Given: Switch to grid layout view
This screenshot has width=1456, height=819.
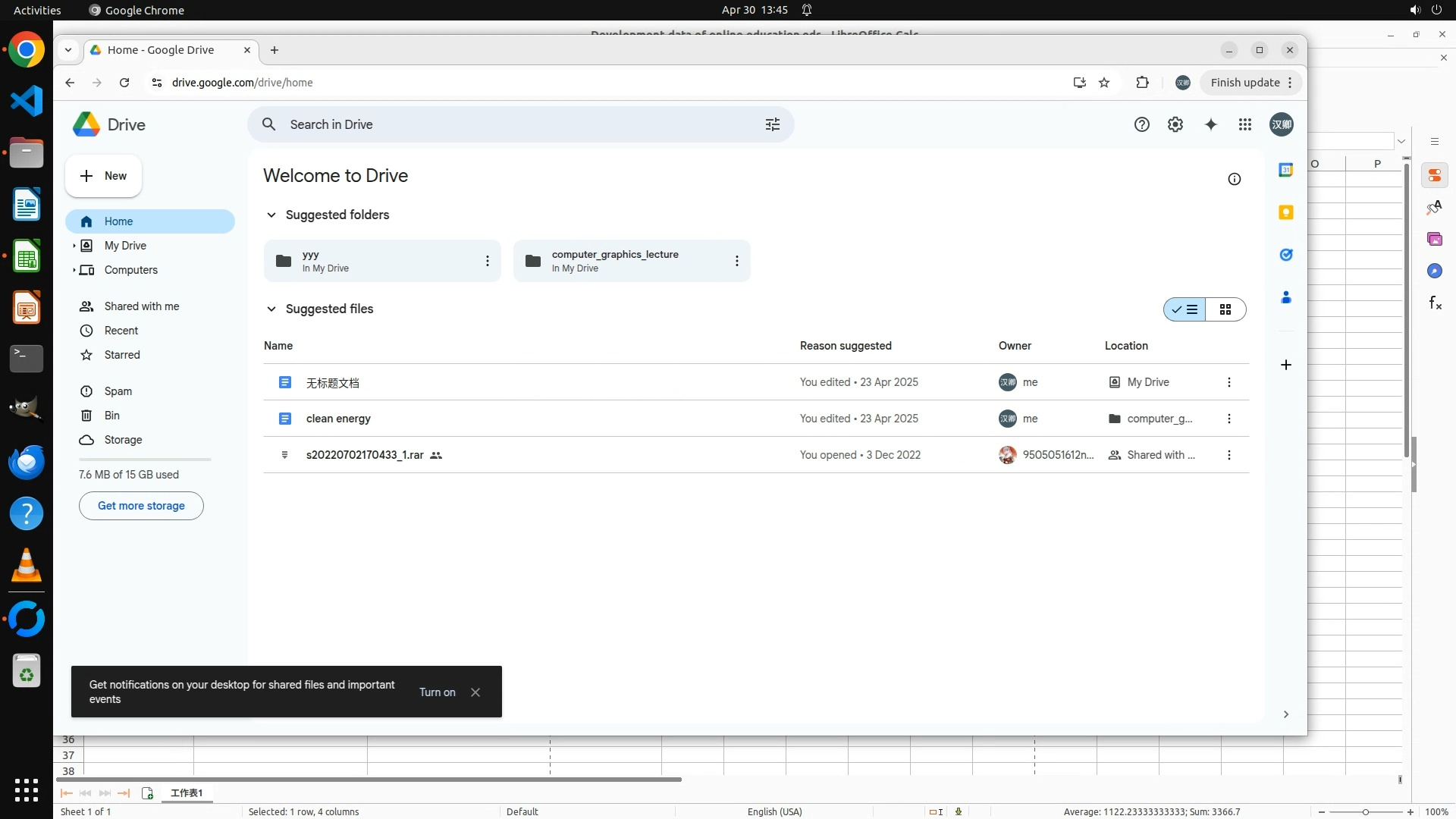Looking at the screenshot, I should 1225,309.
